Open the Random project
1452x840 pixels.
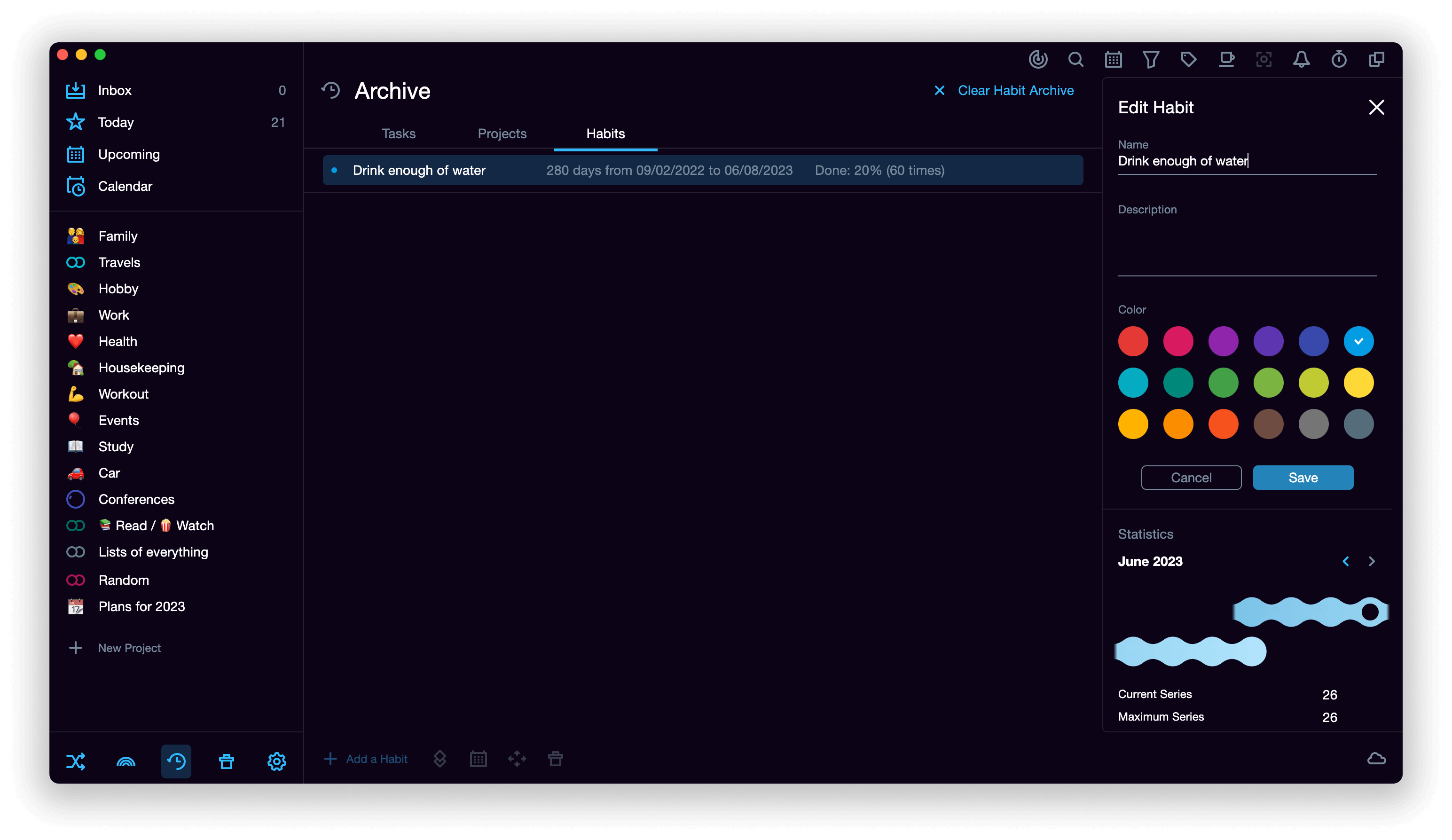(x=176, y=580)
